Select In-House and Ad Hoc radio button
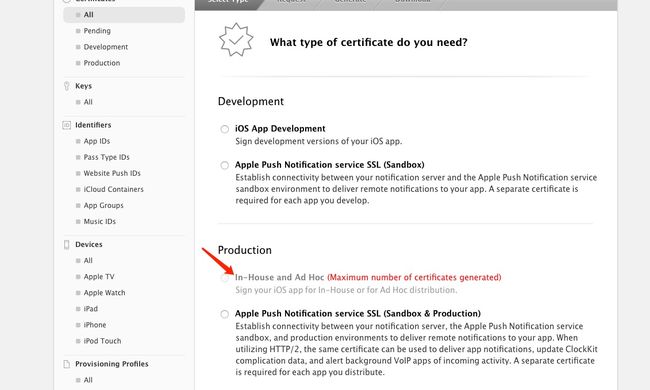Viewport: 650px width, 390px height. click(224, 278)
